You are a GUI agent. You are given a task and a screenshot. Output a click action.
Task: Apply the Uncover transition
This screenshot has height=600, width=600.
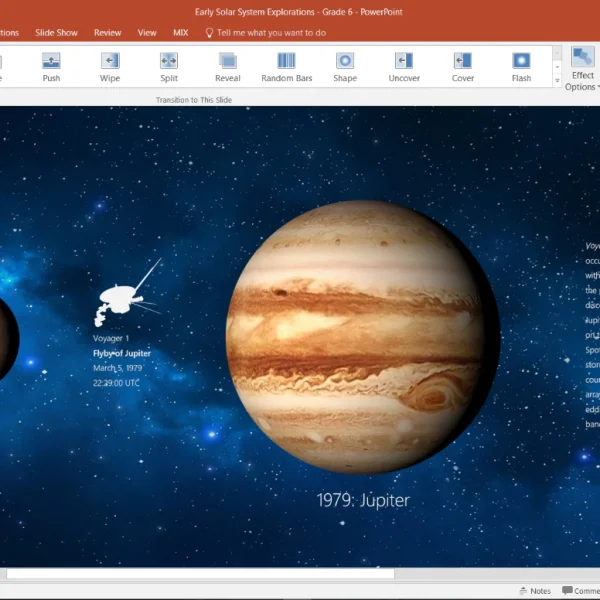pos(404,67)
